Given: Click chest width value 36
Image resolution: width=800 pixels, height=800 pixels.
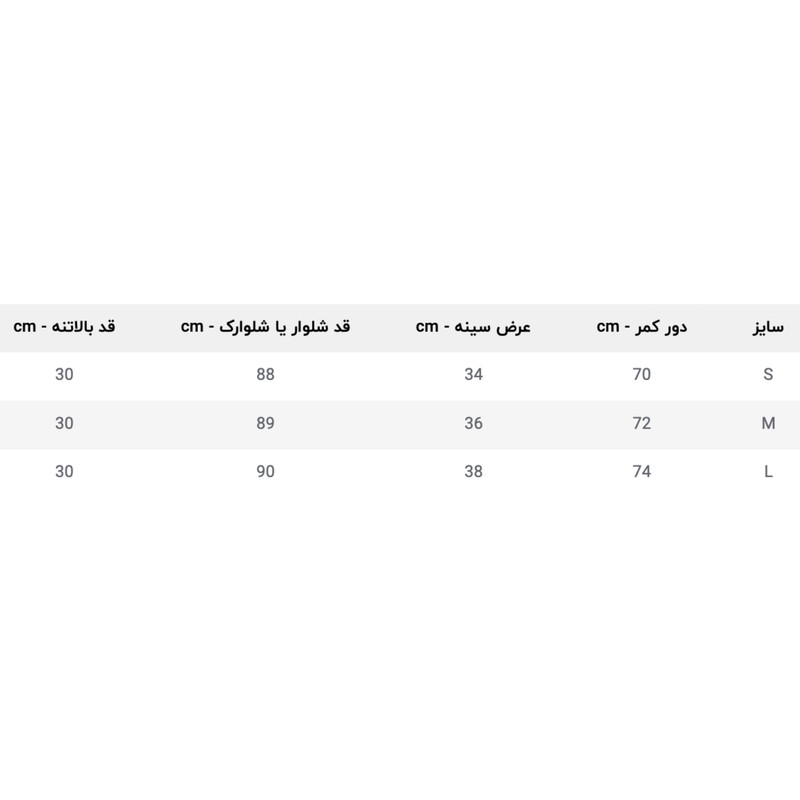Looking at the screenshot, I should (473, 423).
